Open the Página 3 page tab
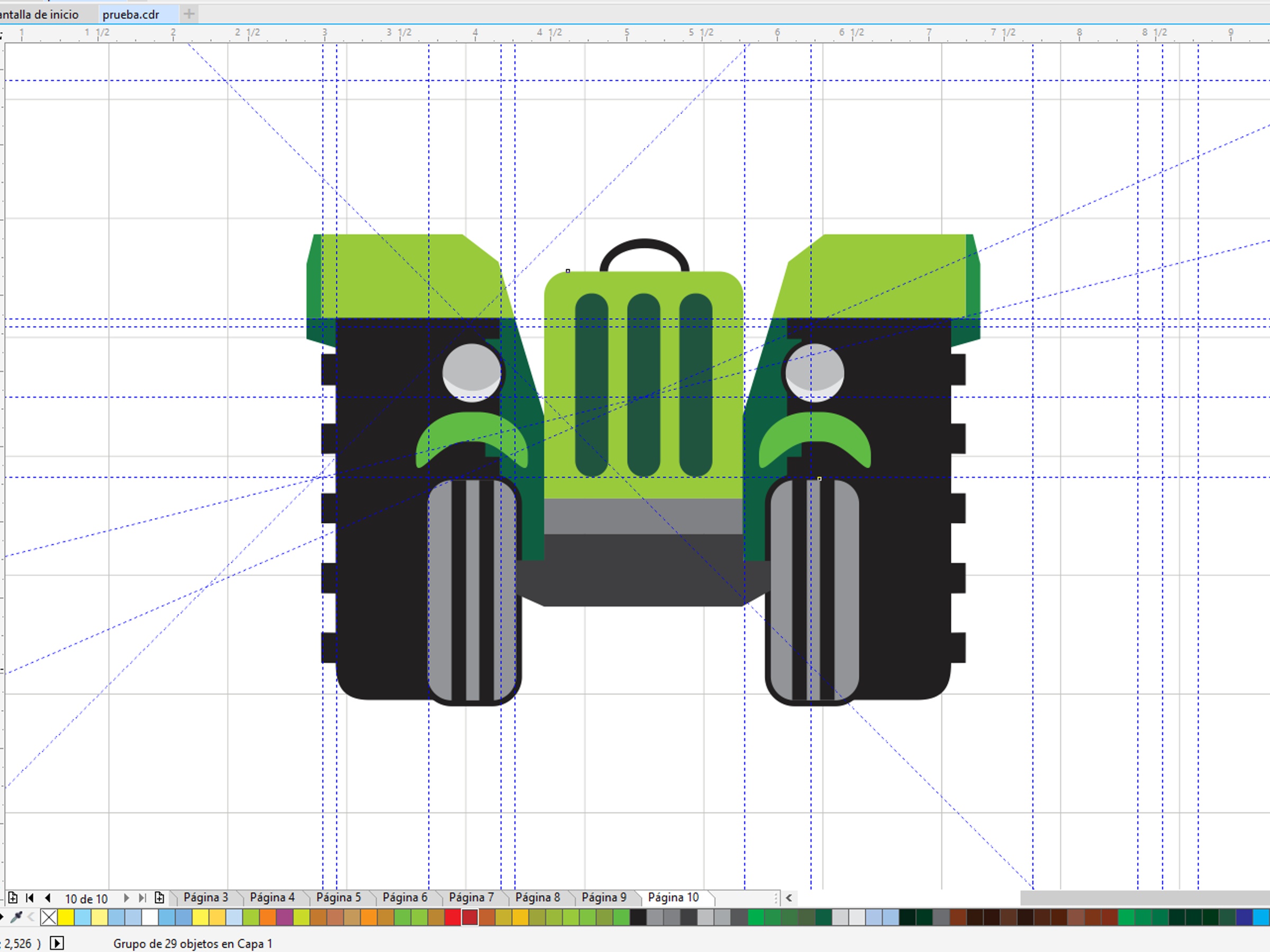1270x952 pixels. [x=205, y=898]
